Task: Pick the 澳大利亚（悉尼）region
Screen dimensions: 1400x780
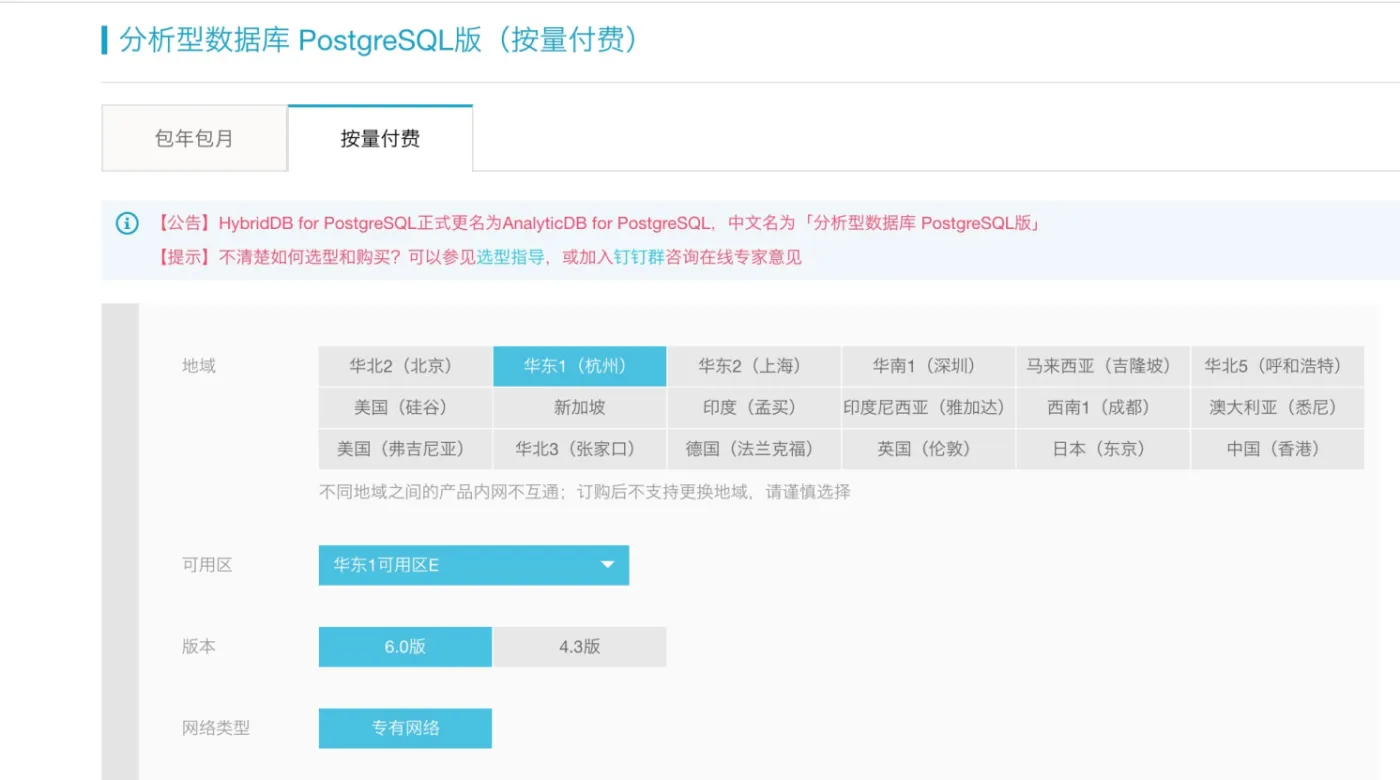Action: pyautogui.click(x=1277, y=408)
